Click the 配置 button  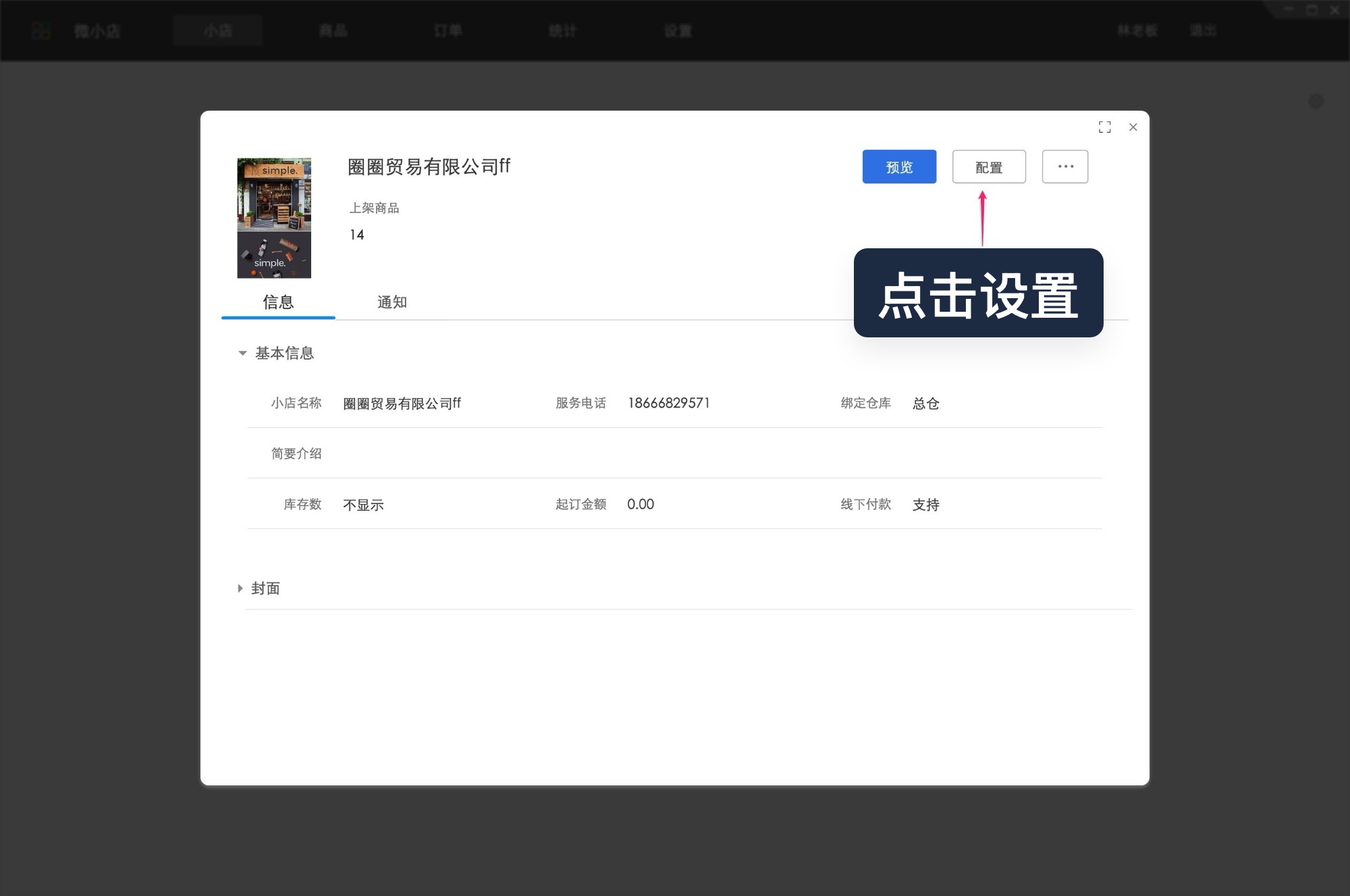pyautogui.click(x=988, y=166)
